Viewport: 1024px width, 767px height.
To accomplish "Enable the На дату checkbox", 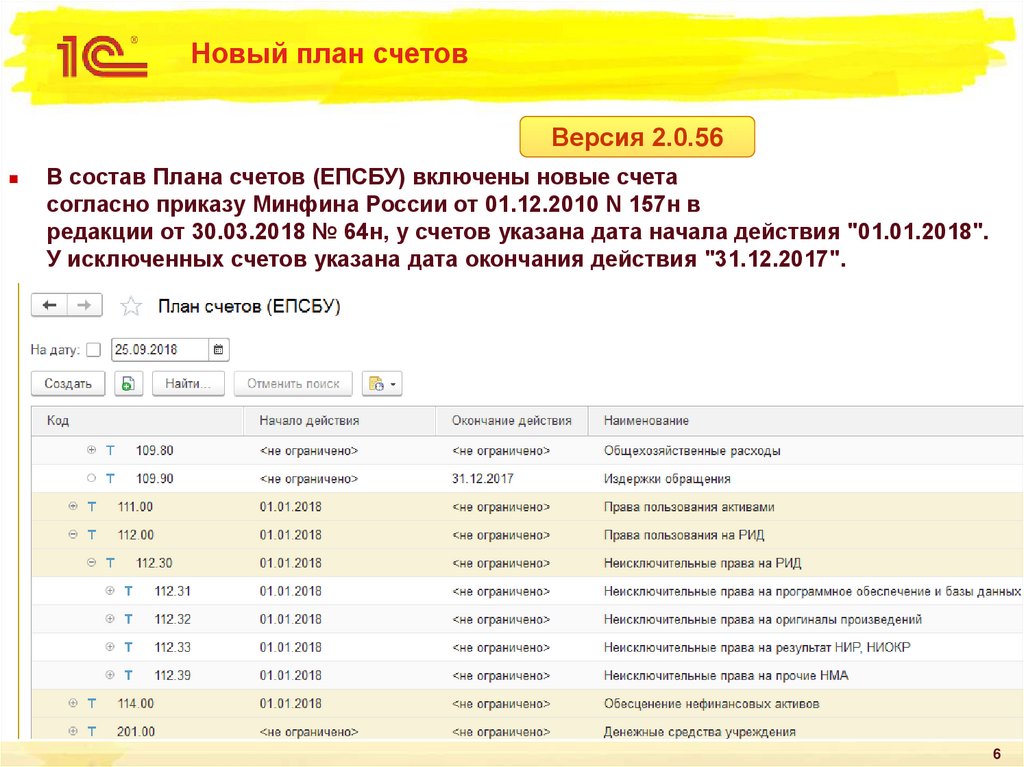I will [x=94, y=350].
